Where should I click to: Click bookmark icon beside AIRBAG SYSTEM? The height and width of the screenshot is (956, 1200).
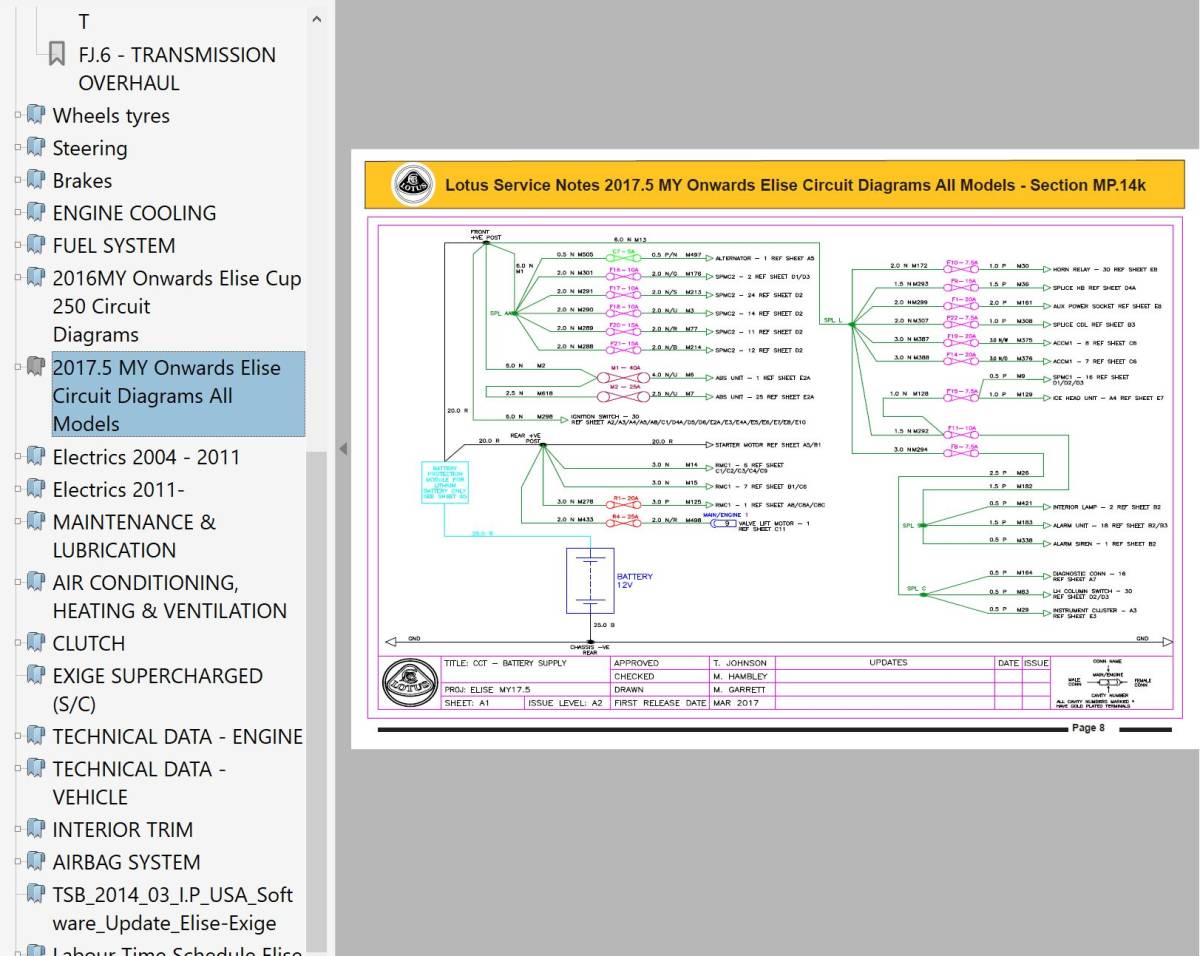[x=36, y=862]
